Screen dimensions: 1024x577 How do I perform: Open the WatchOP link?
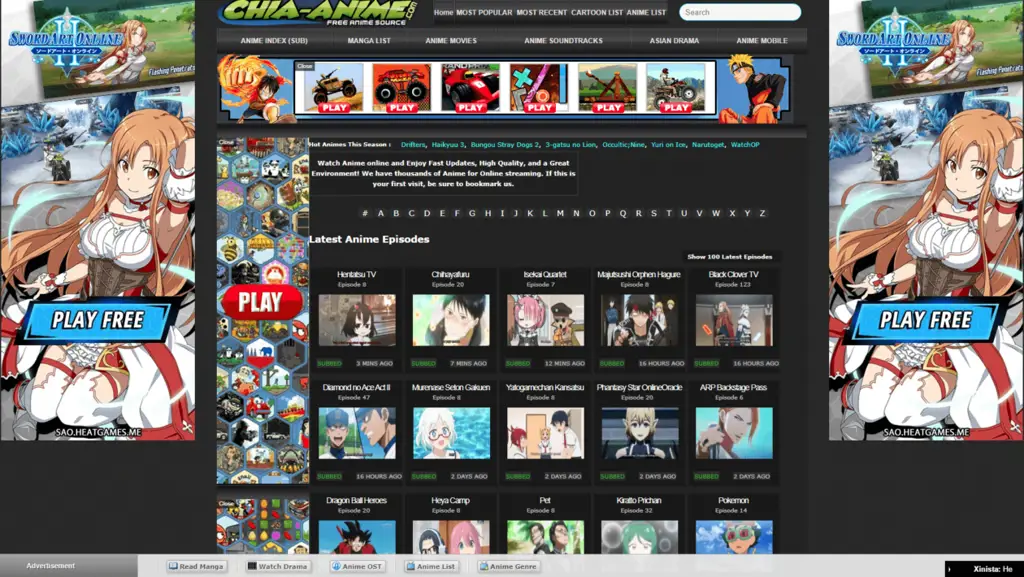[745, 145]
